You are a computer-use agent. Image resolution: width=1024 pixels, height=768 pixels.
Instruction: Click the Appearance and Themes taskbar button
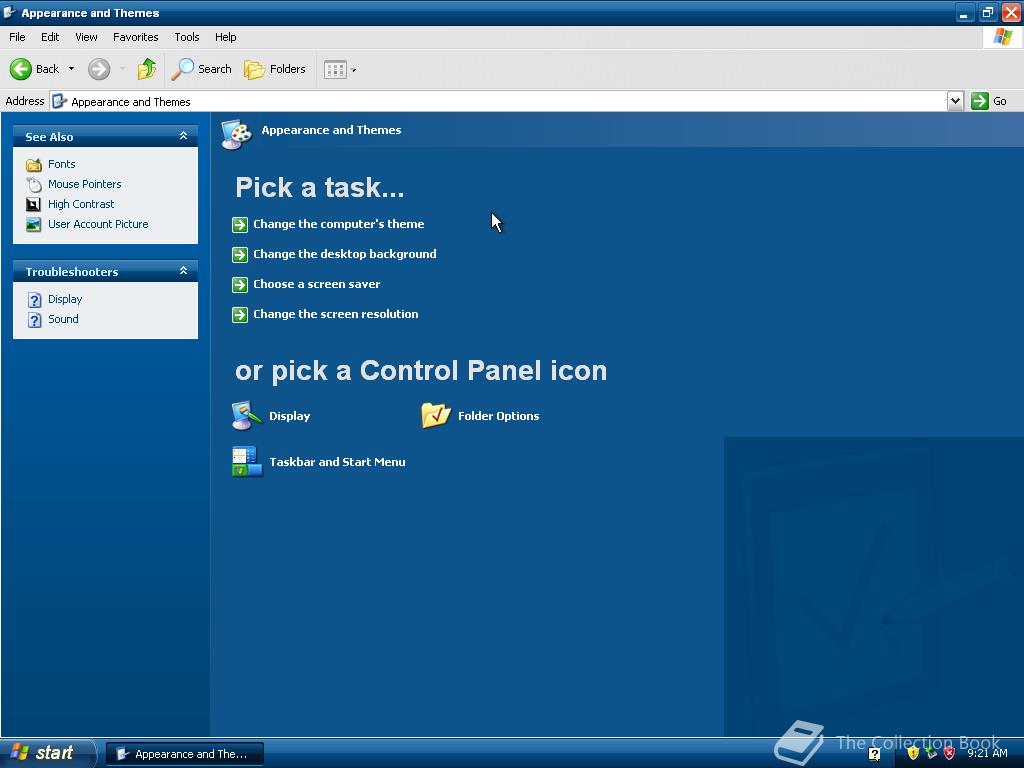click(185, 754)
